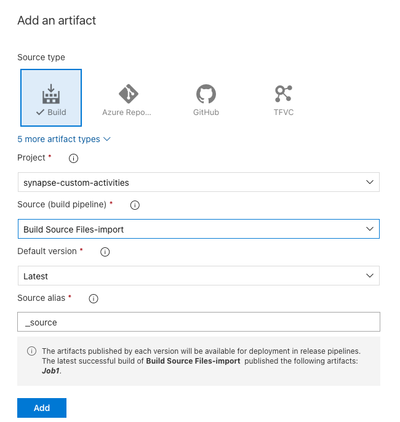Open the Build Source Files-import dropdown
The height and width of the screenshot is (422, 400).
(x=199, y=229)
